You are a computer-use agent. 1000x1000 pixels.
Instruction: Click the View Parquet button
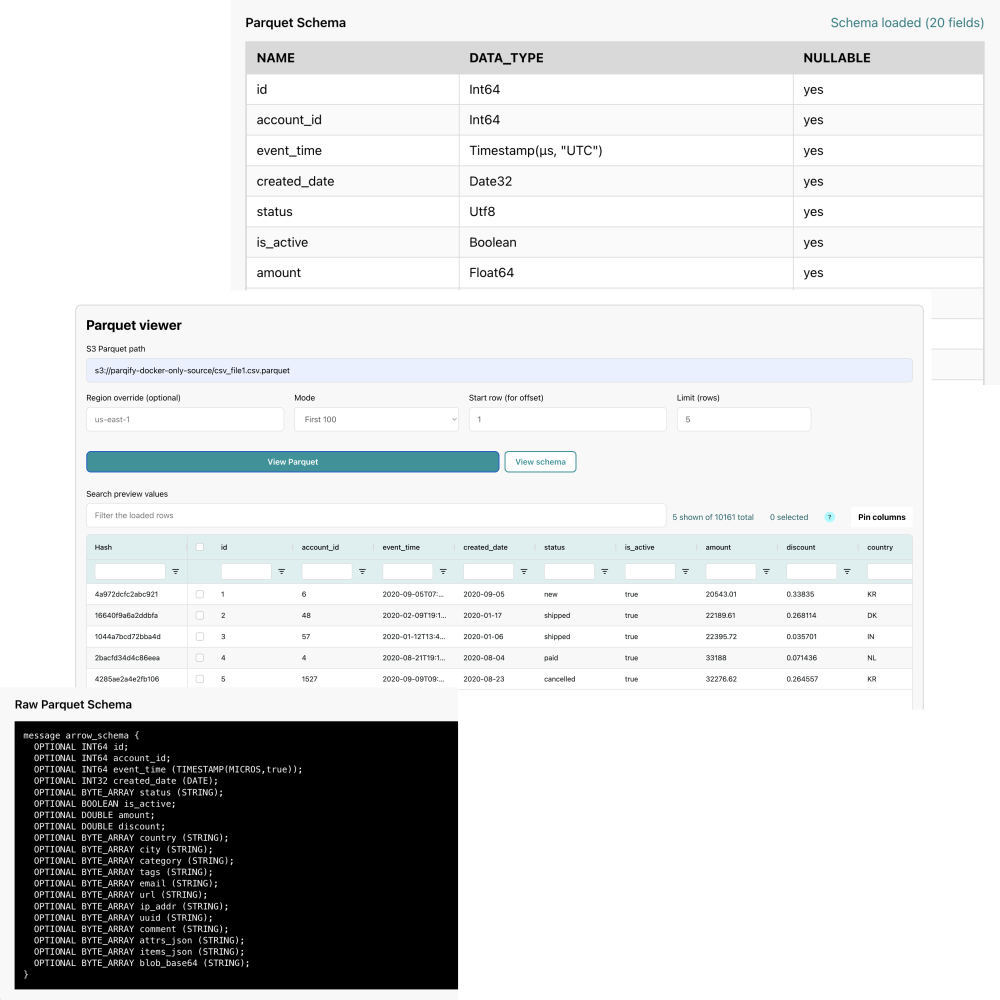click(293, 462)
